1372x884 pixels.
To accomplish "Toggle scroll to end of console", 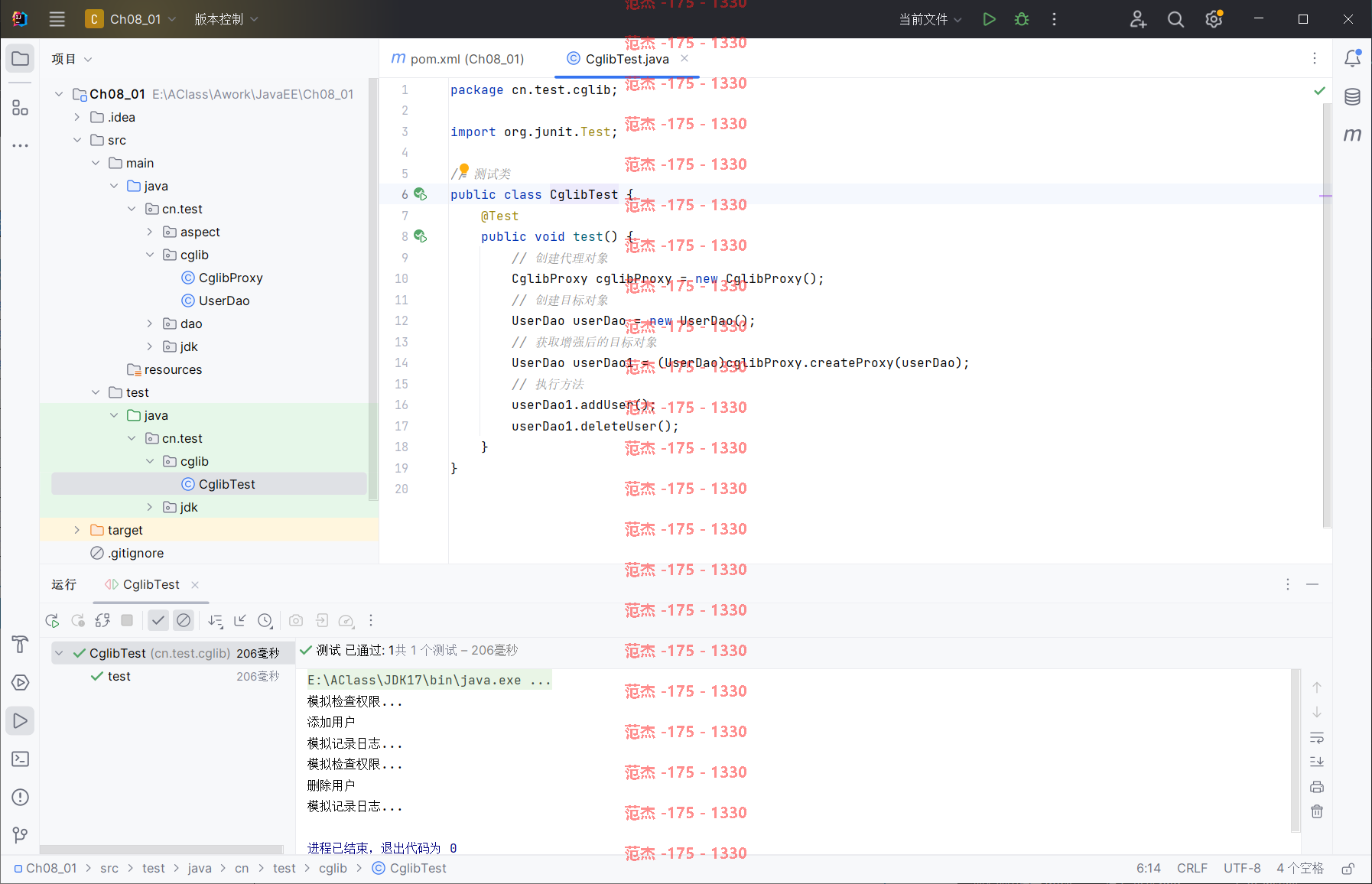I will click(x=1317, y=762).
